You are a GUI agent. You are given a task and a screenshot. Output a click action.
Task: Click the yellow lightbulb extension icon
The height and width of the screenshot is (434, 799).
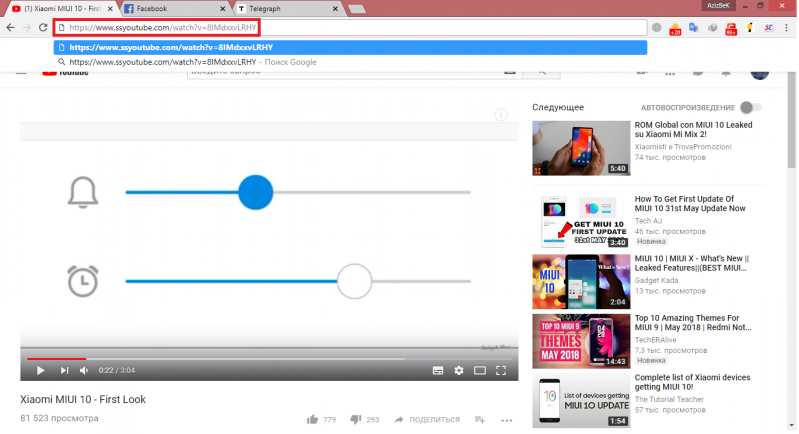pyautogui.click(x=750, y=28)
